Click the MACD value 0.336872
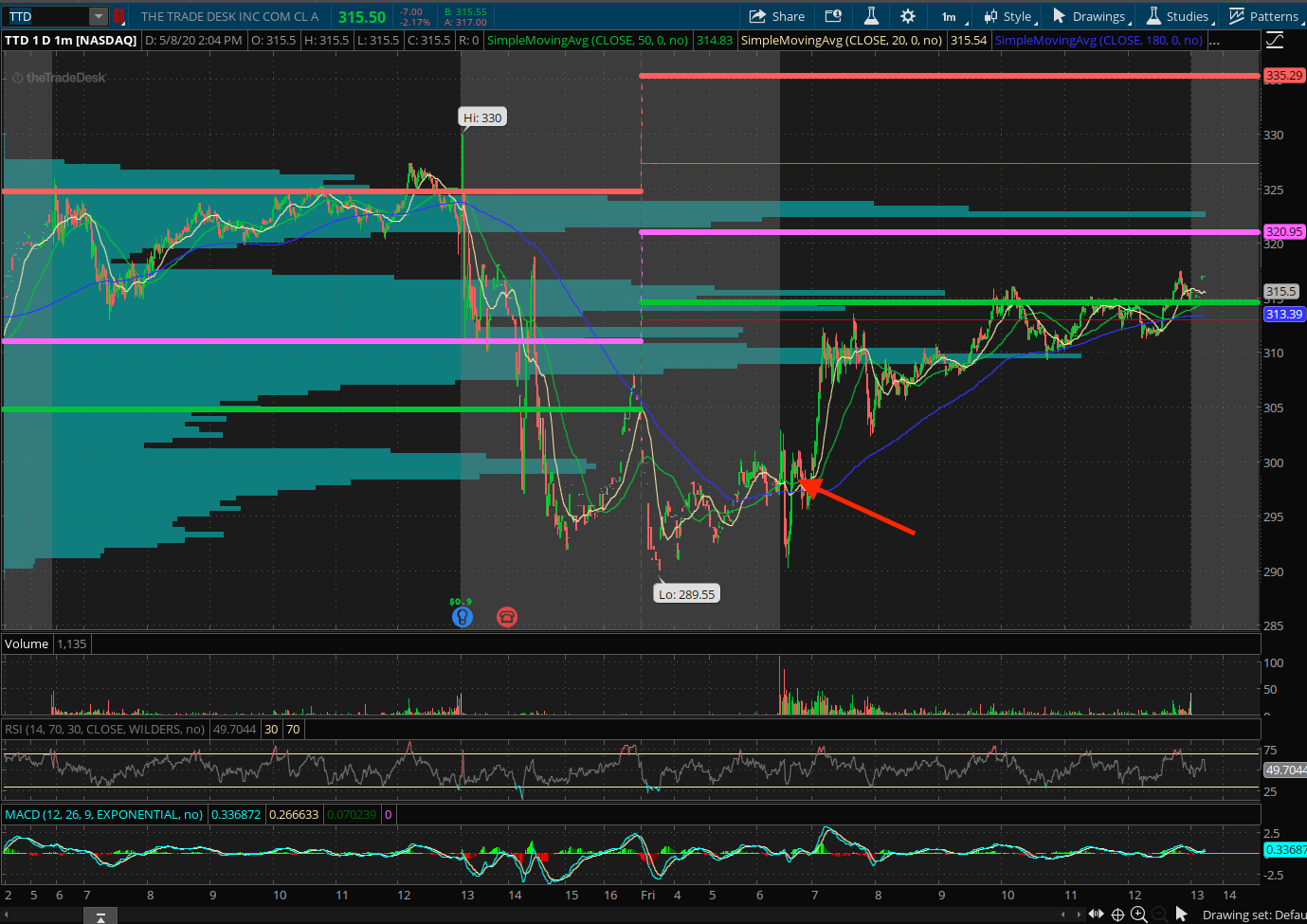Viewport: 1307px width, 924px height. (236, 814)
